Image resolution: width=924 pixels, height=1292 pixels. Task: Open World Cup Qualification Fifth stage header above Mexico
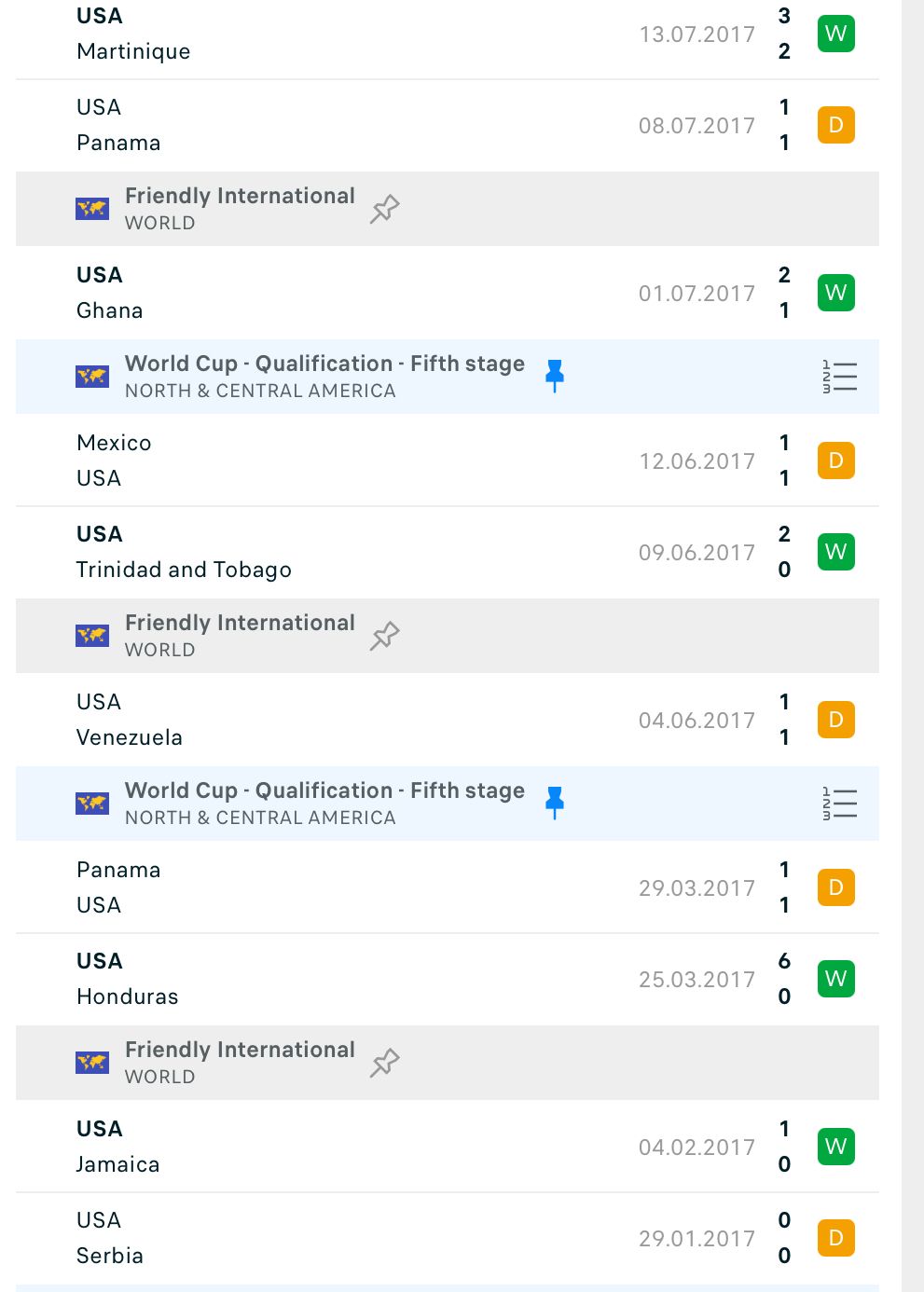448,377
